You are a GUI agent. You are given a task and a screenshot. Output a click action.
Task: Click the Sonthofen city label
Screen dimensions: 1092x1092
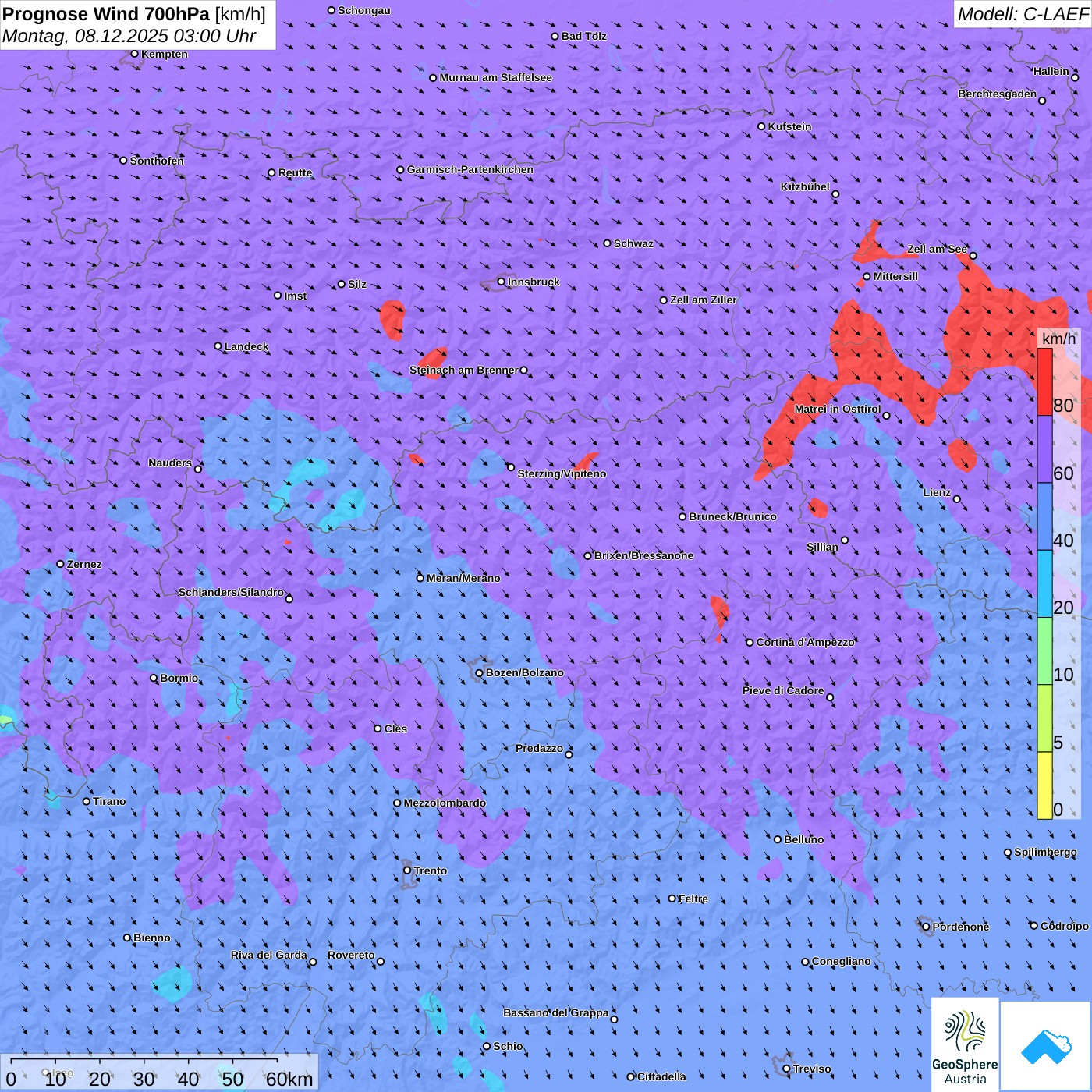157,161
